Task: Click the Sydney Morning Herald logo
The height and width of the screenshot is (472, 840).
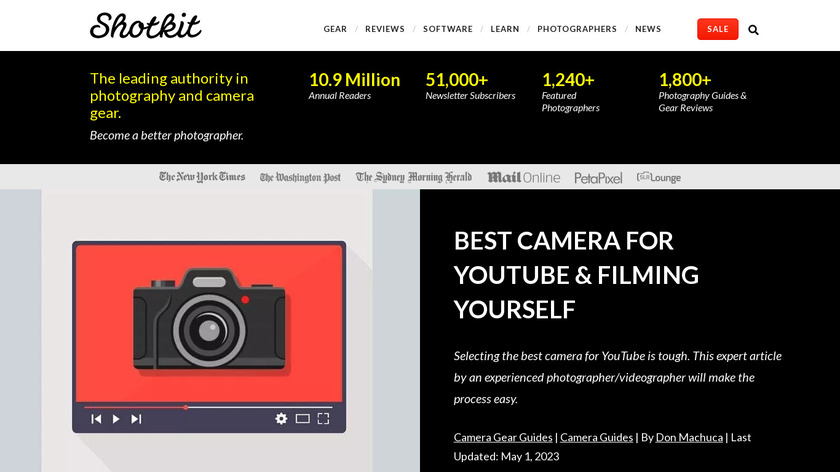Action: point(413,177)
